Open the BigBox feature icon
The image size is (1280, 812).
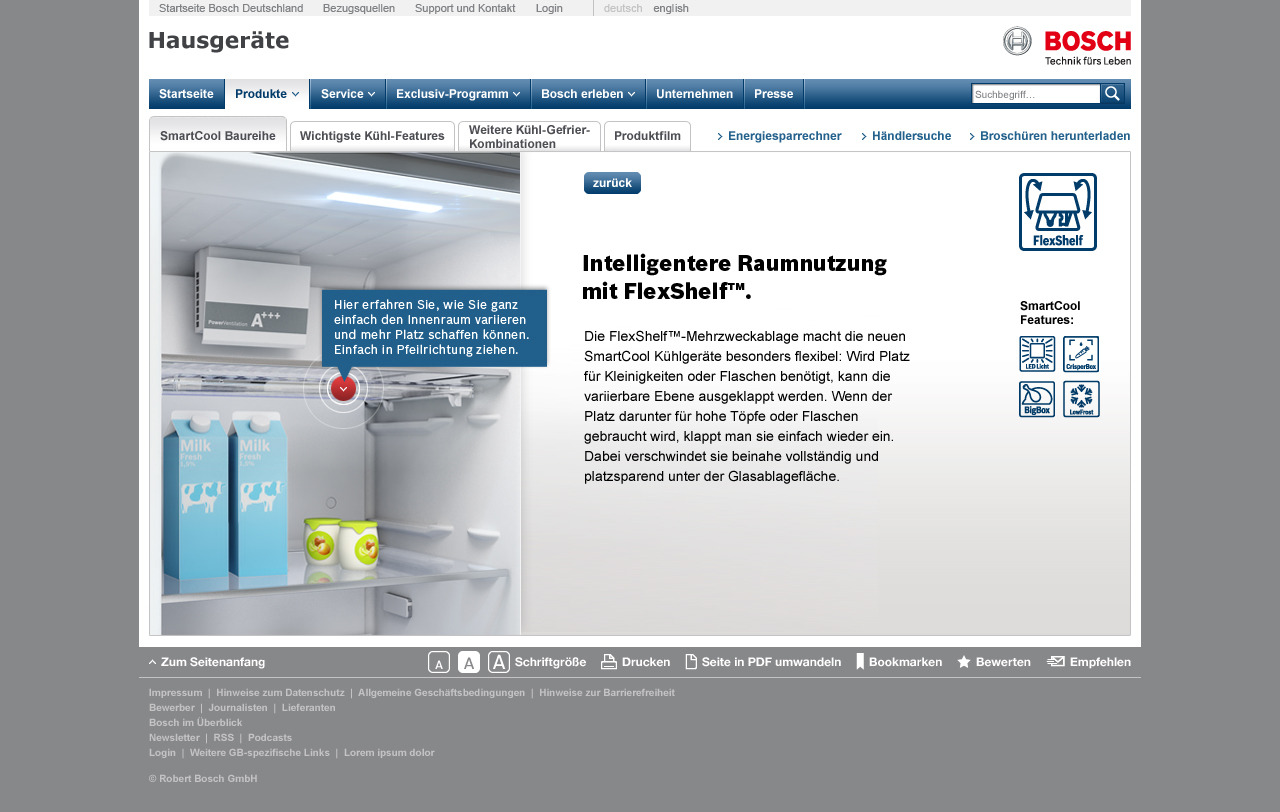click(1037, 398)
